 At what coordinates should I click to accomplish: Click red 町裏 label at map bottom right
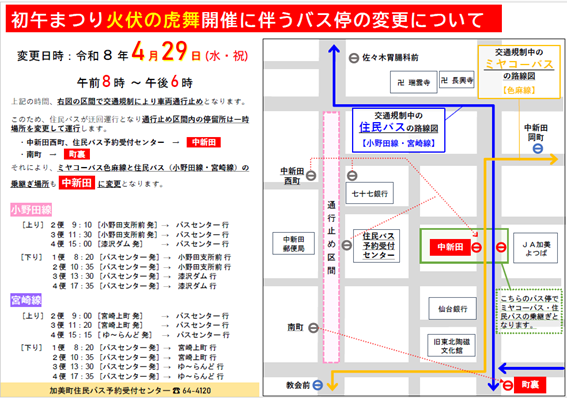[530, 385]
